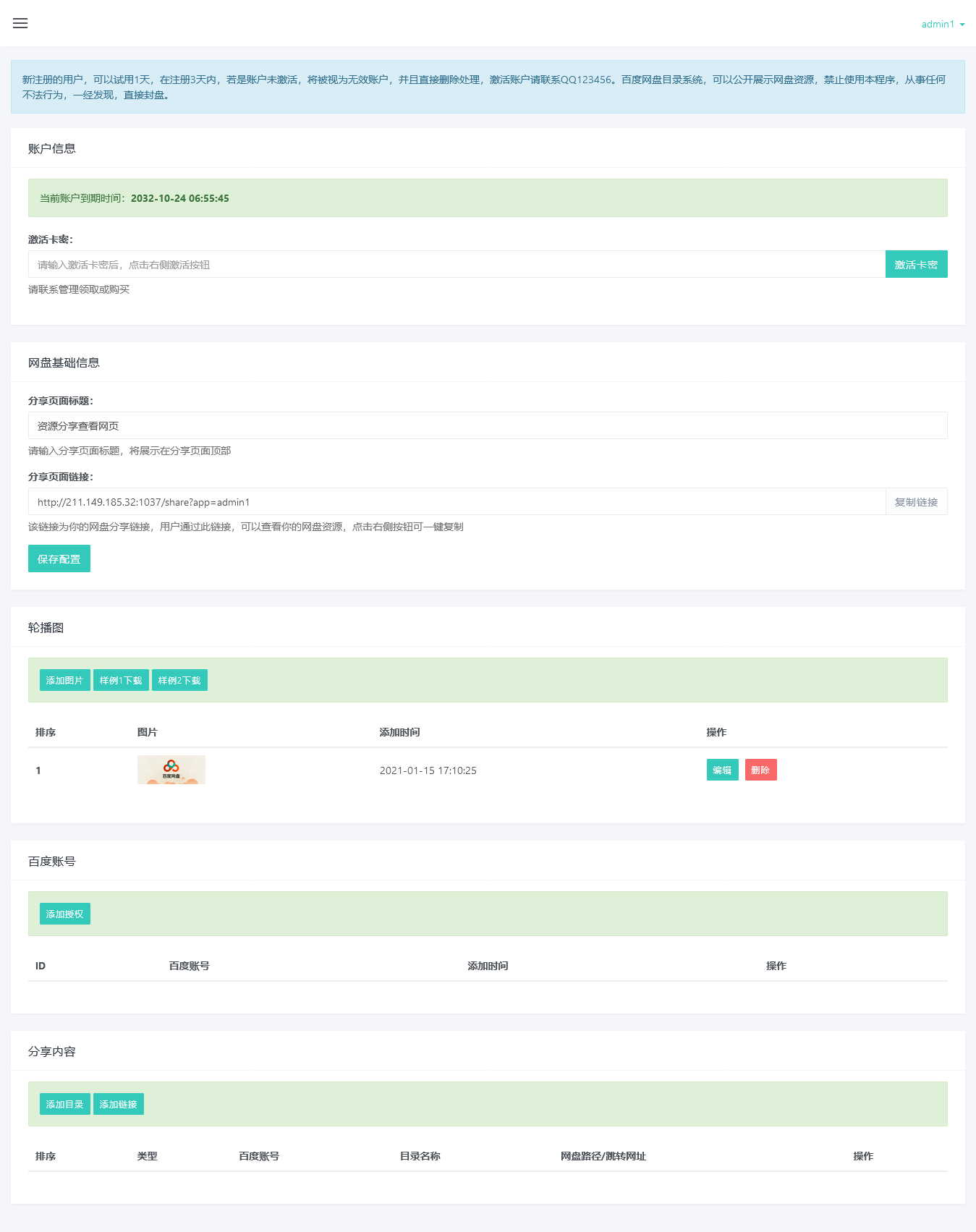Click 编辑 for carousel image 1
Viewport: 976px width, 1232px height.
722,770
